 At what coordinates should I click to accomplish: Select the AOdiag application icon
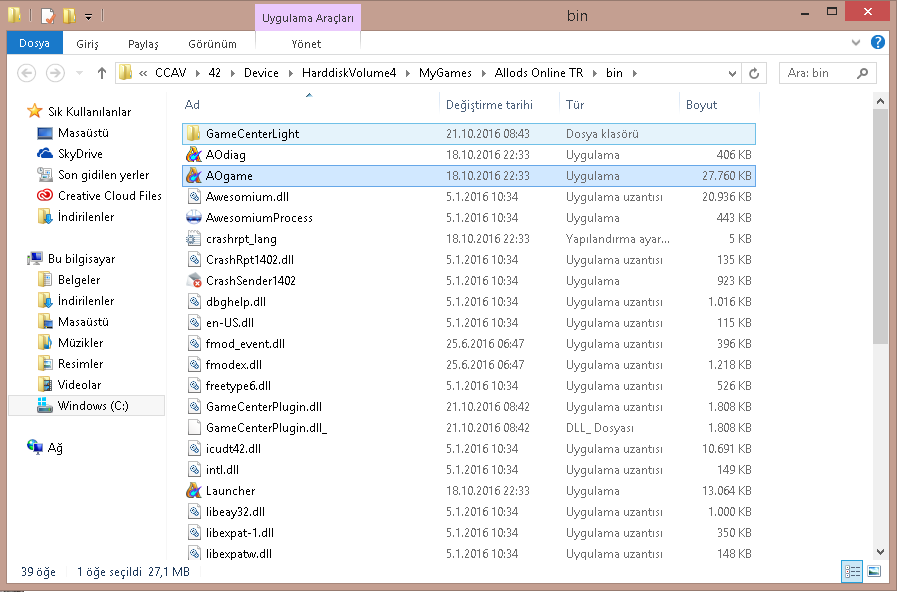point(194,155)
